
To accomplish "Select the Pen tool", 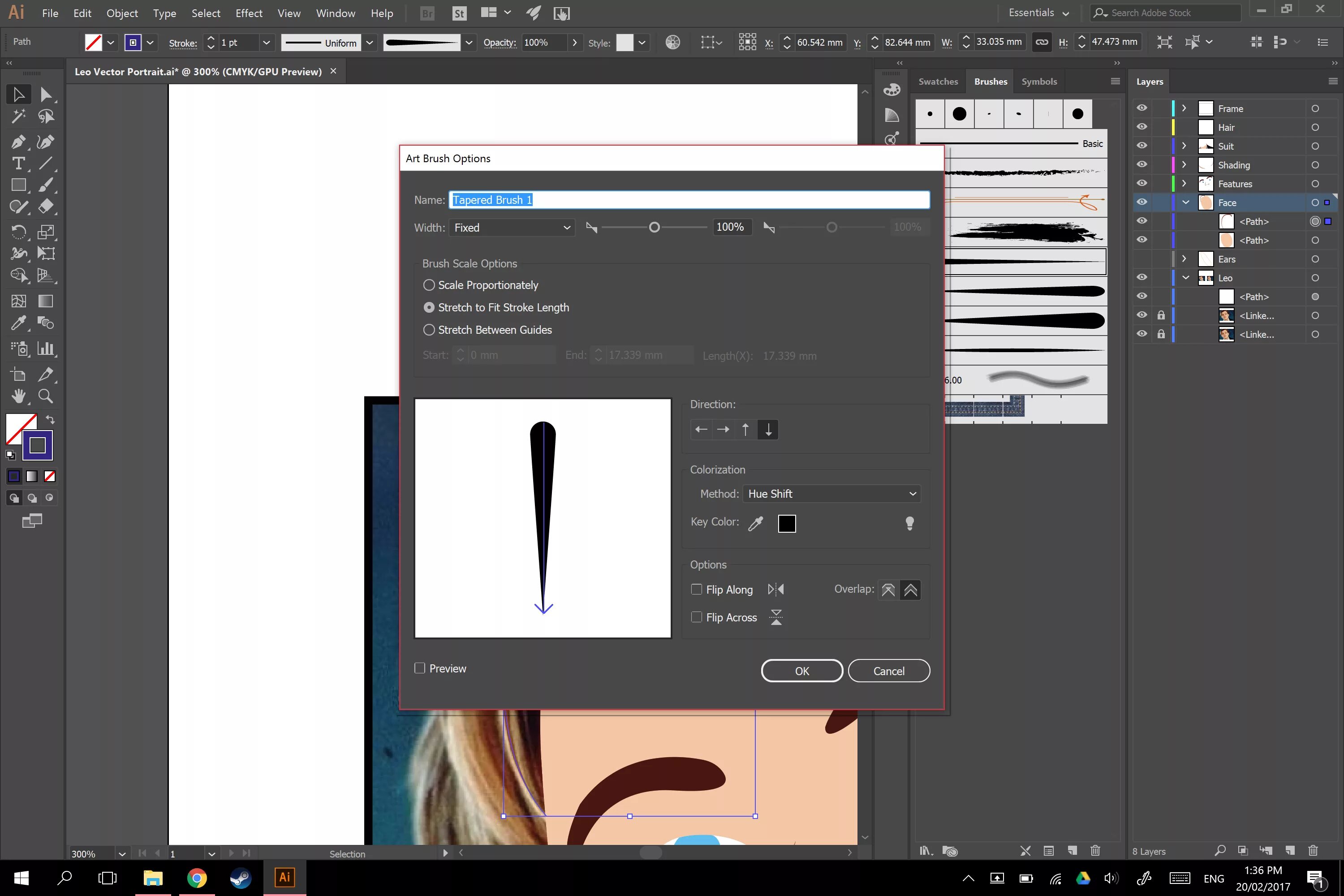I will (x=18, y=141).
